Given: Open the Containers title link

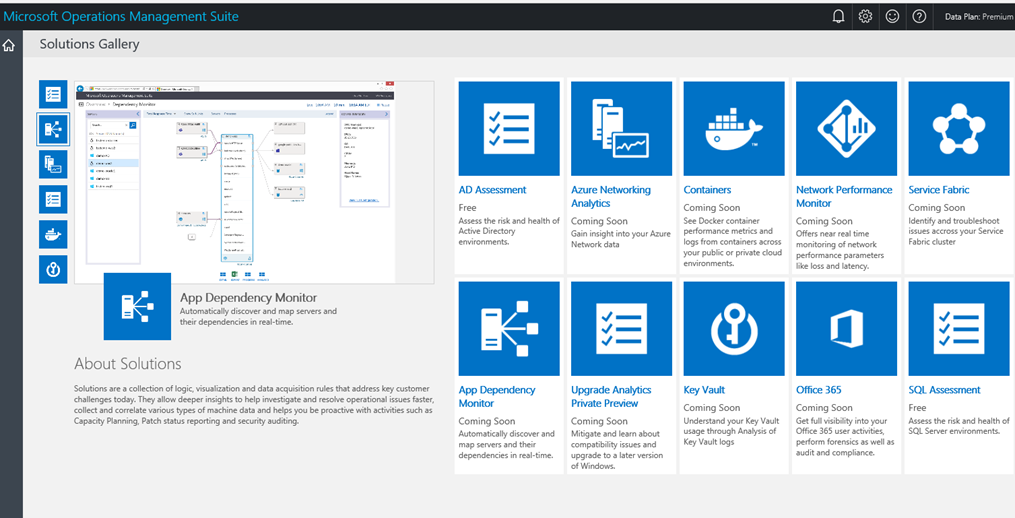Looking at the screenshot, I should (708, 190).
